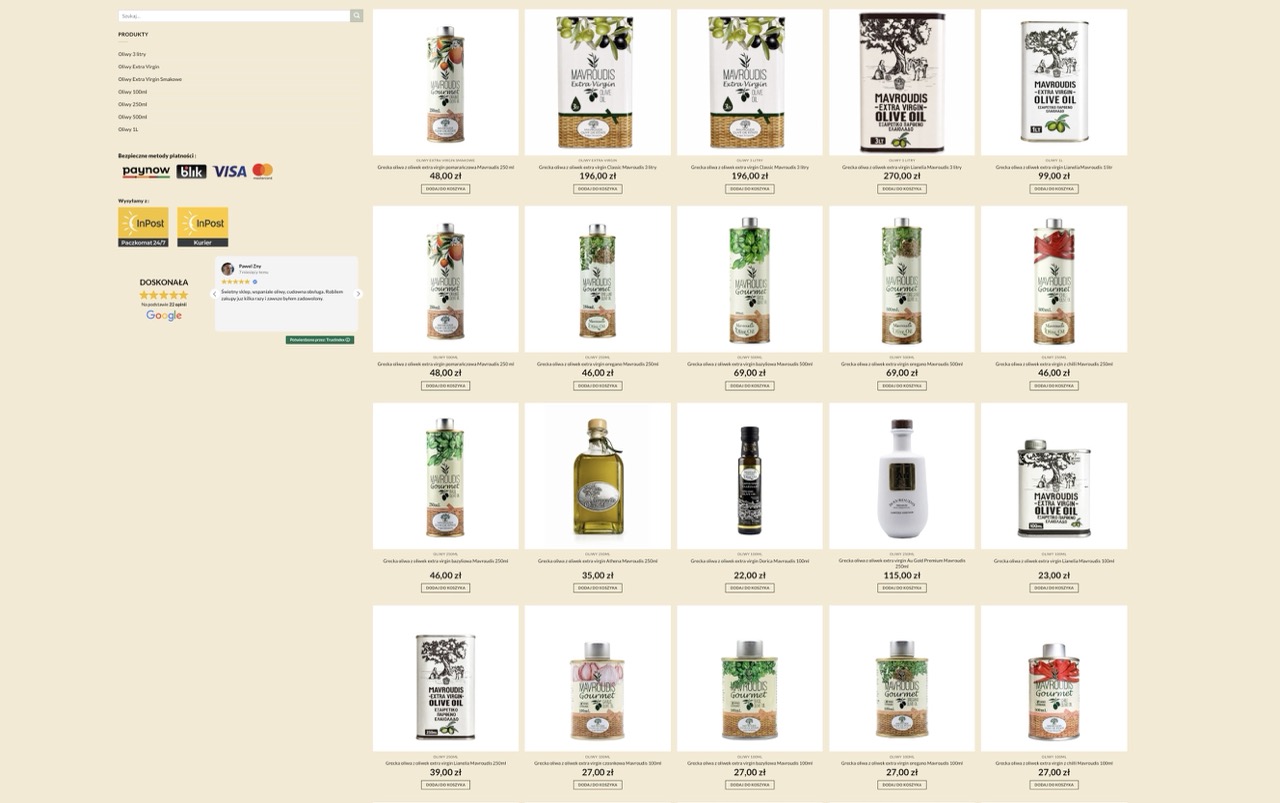The height and width of the screenshot is (803, 1280).
Task: Open Lianolia 3 litry tin image
Action: (902, 82)
